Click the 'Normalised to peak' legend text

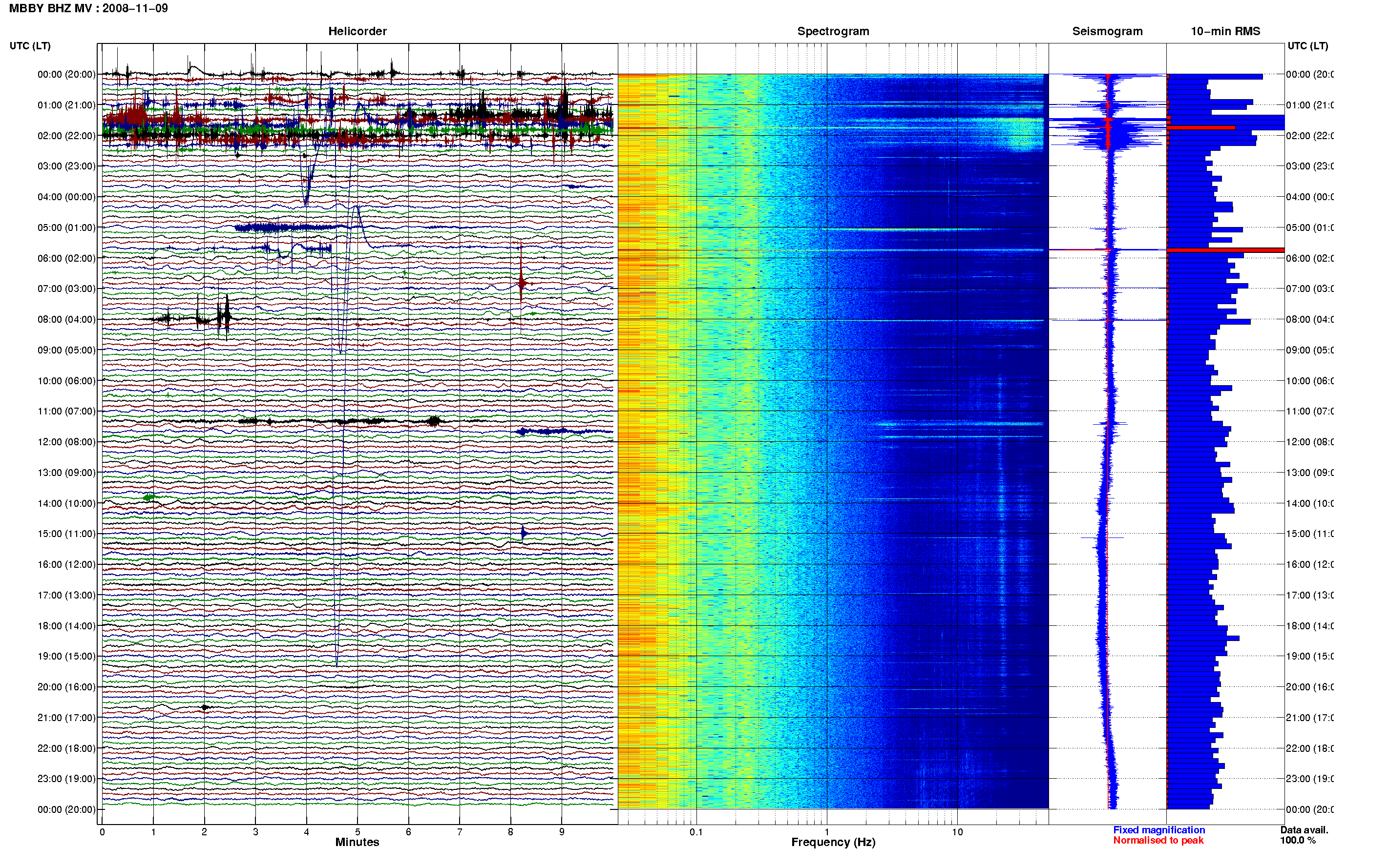point(1158,841)
